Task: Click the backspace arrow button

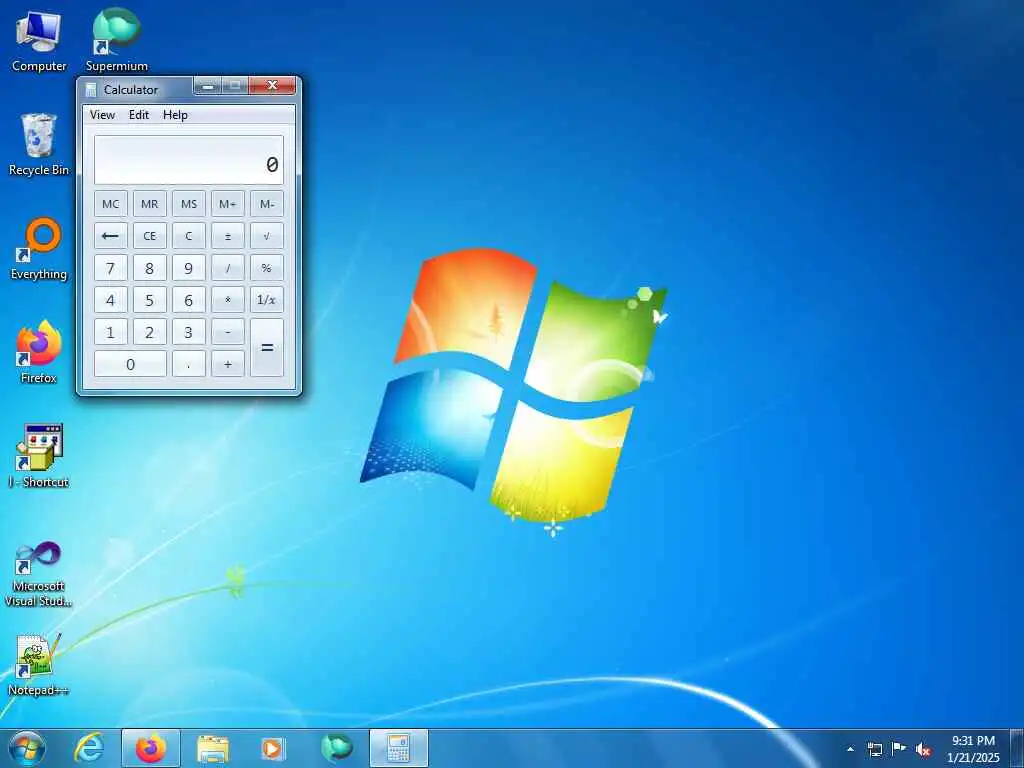Action: [x=110, y=236]
